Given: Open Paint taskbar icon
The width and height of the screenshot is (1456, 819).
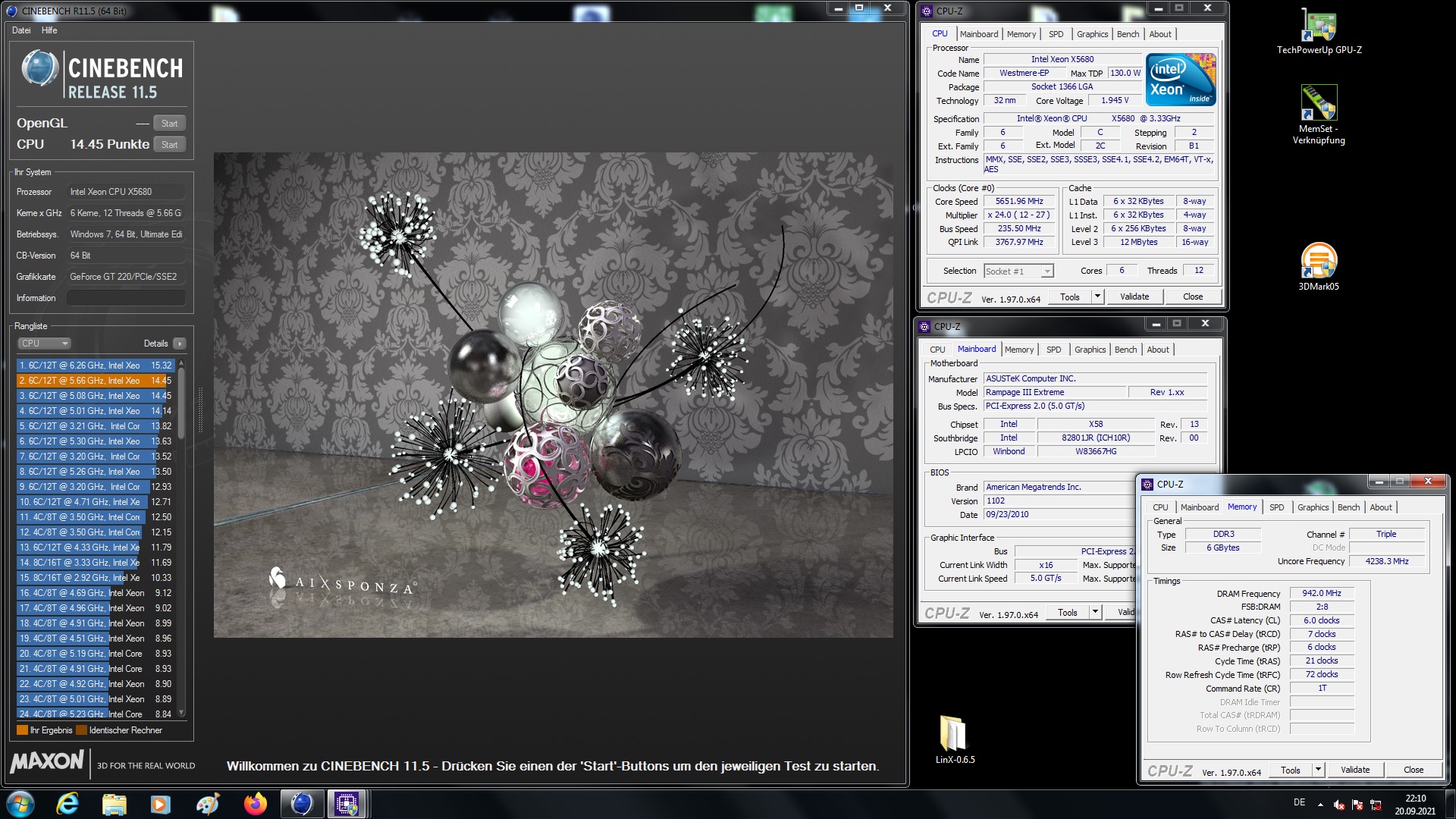Looking at the screenshot, I should 208,804.
